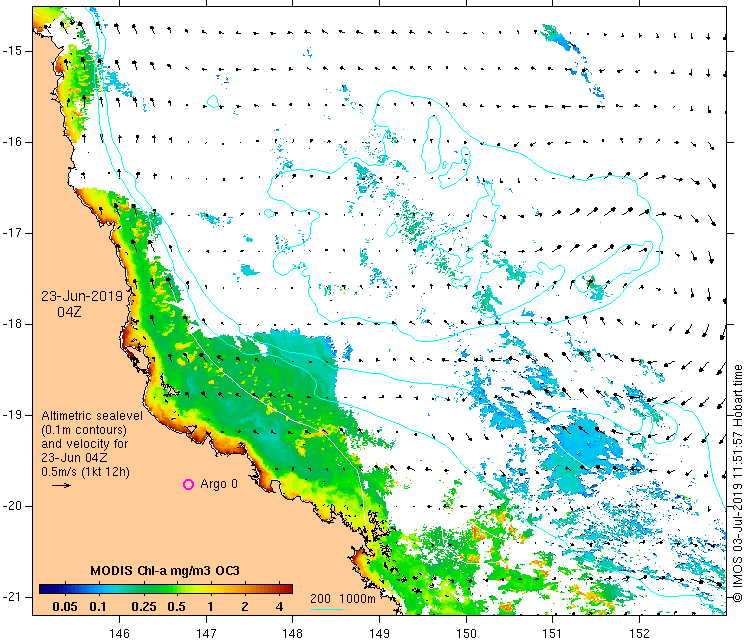Click latitude label -16

[11, 142]
